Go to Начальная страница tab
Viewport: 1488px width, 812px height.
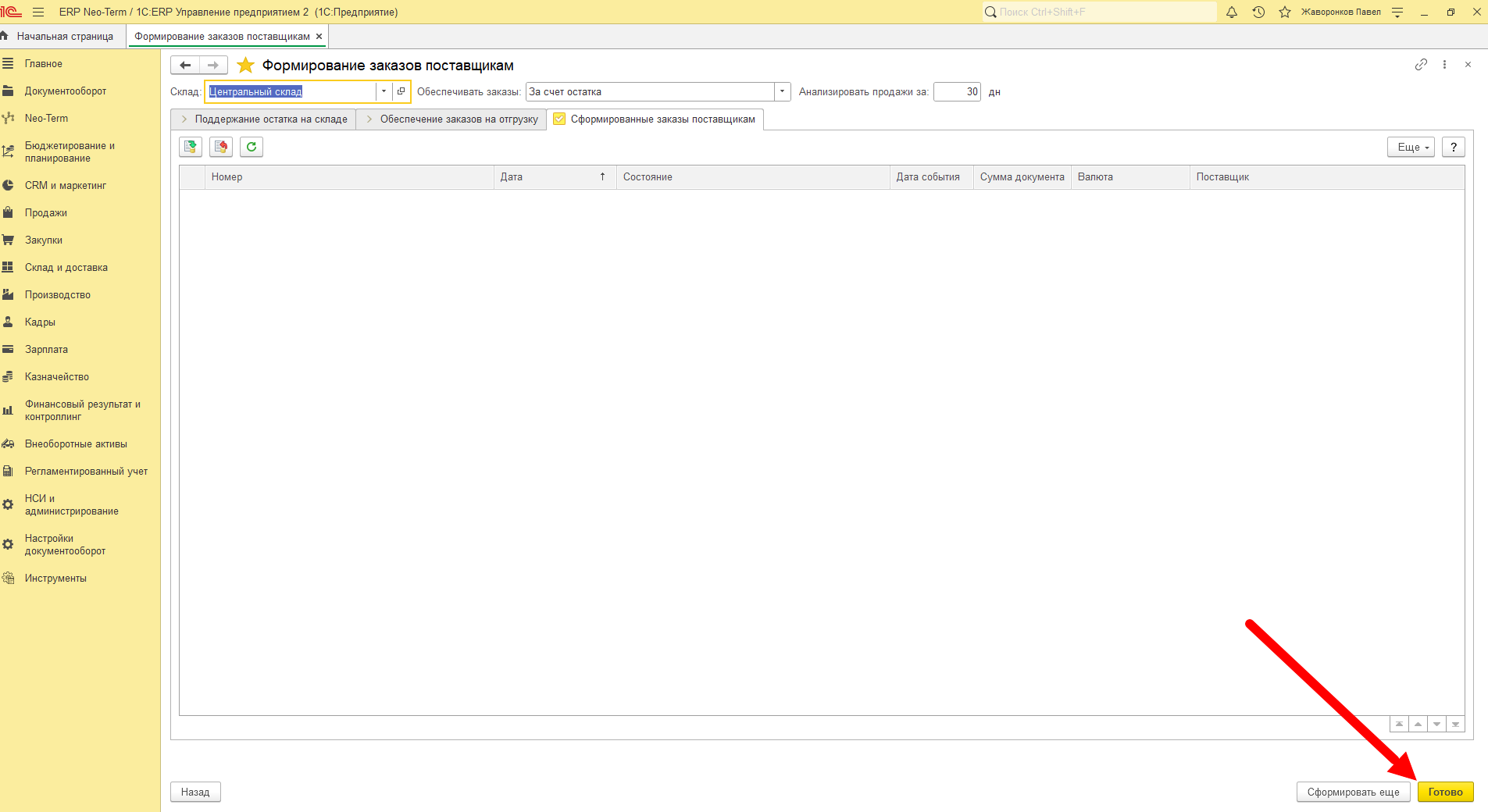pyautogui.click(x=62, y=36)
